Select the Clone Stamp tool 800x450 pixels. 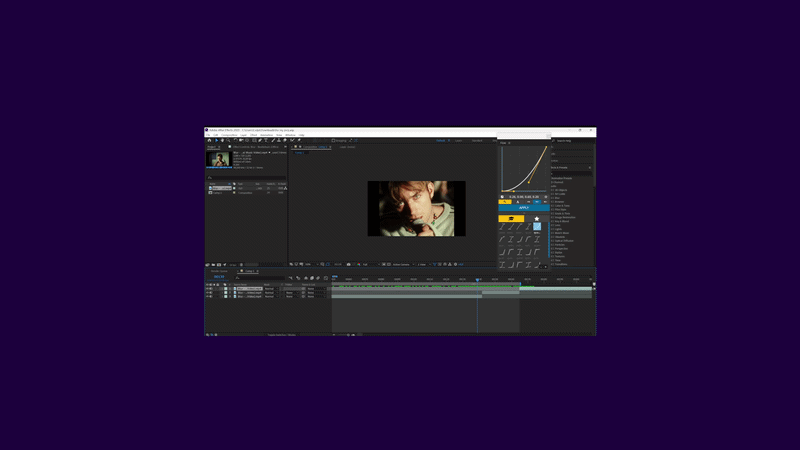[x=279, y=140]
